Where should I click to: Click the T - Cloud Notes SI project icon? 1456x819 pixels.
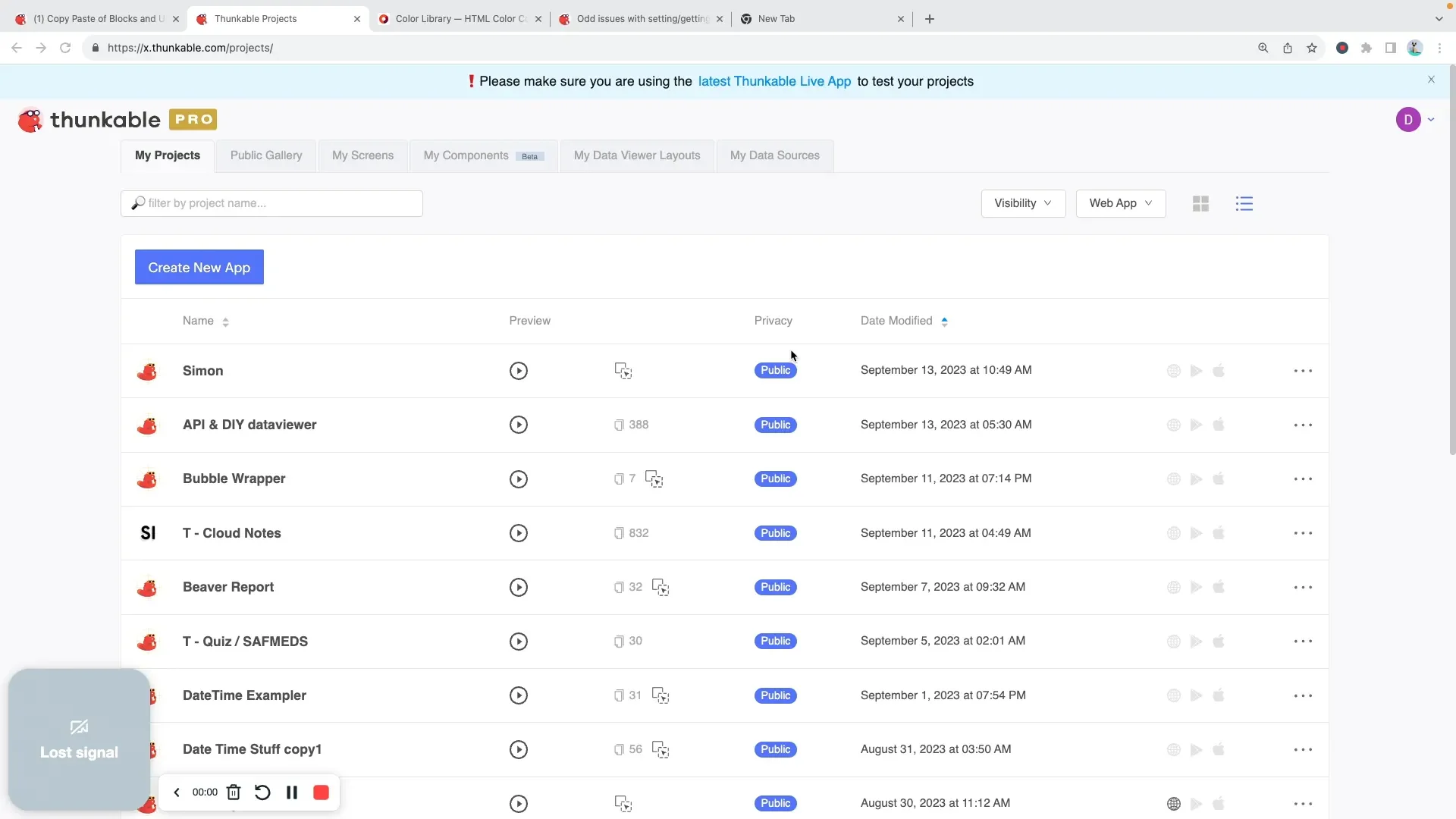(148, 533)
